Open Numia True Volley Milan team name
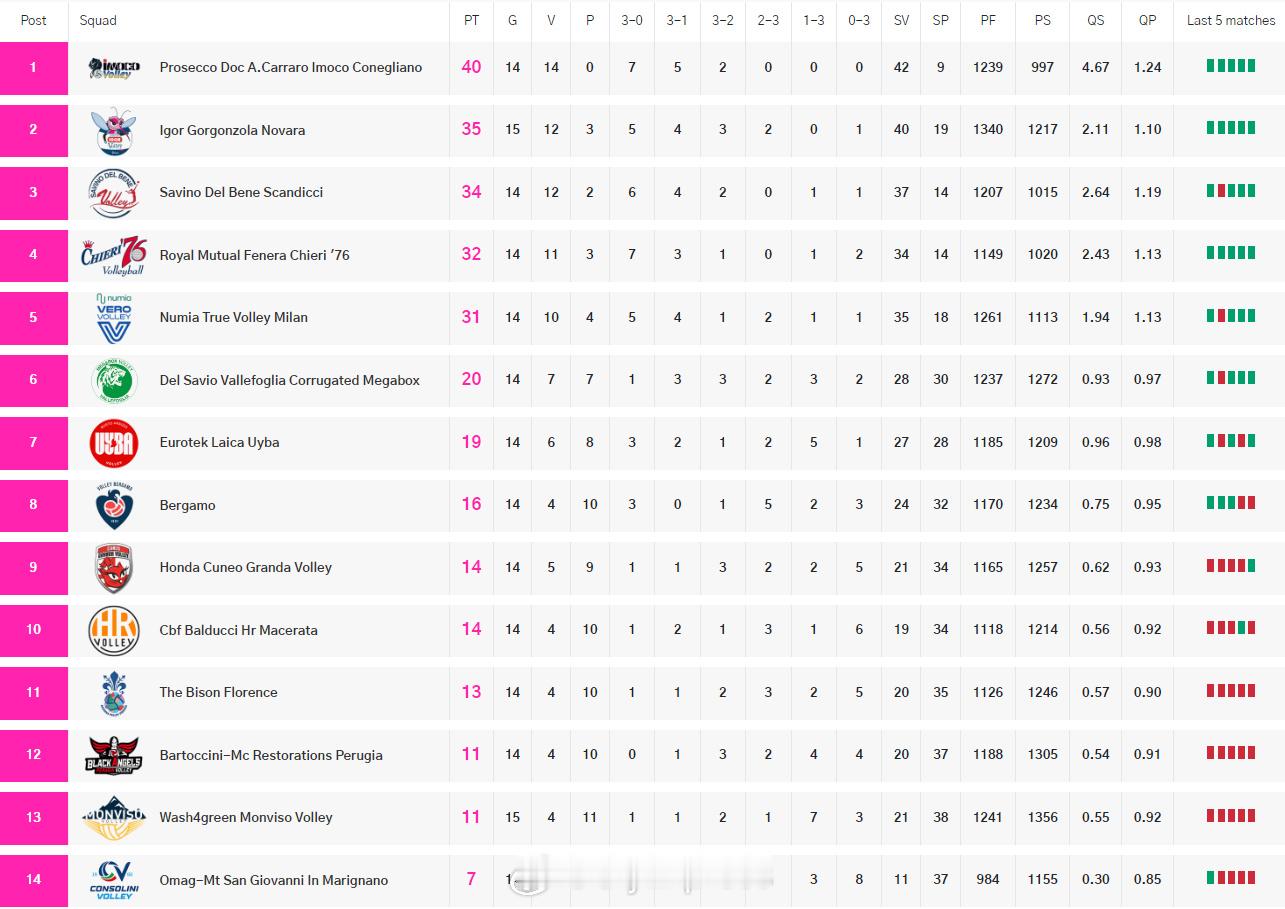This screenshot has width=1285, height=909. click(234, 317)
